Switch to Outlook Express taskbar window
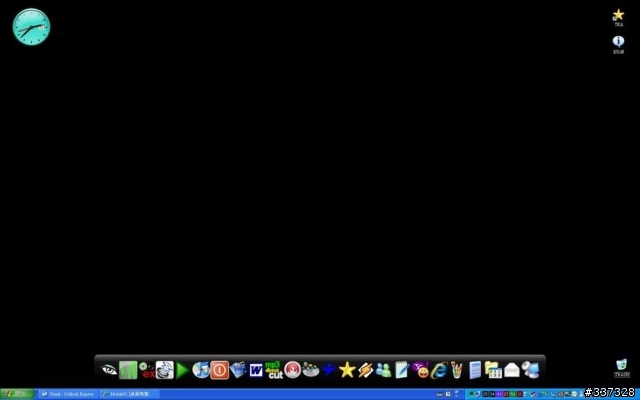The width and height of the screenshot is (640, 400). tap(68, 394)
